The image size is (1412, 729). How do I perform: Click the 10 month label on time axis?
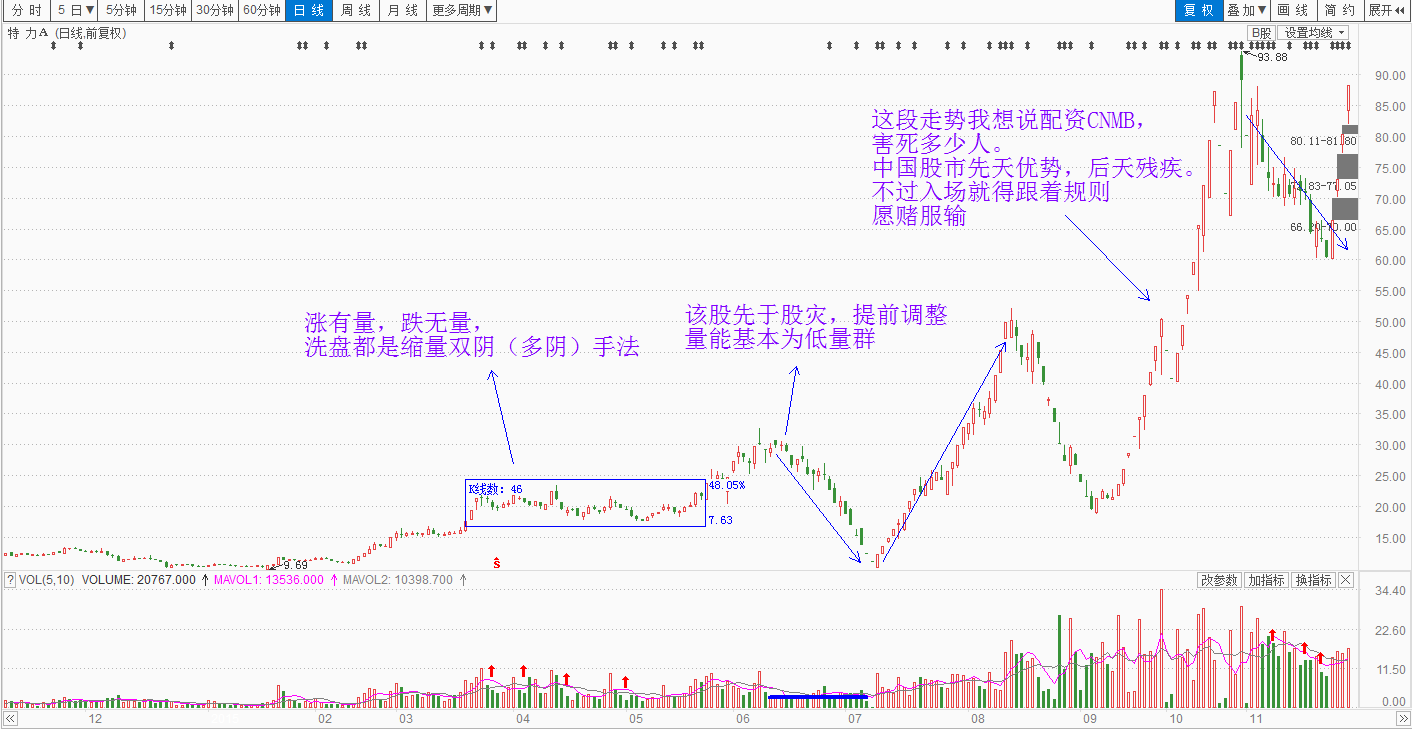(x=1176, y=719)
